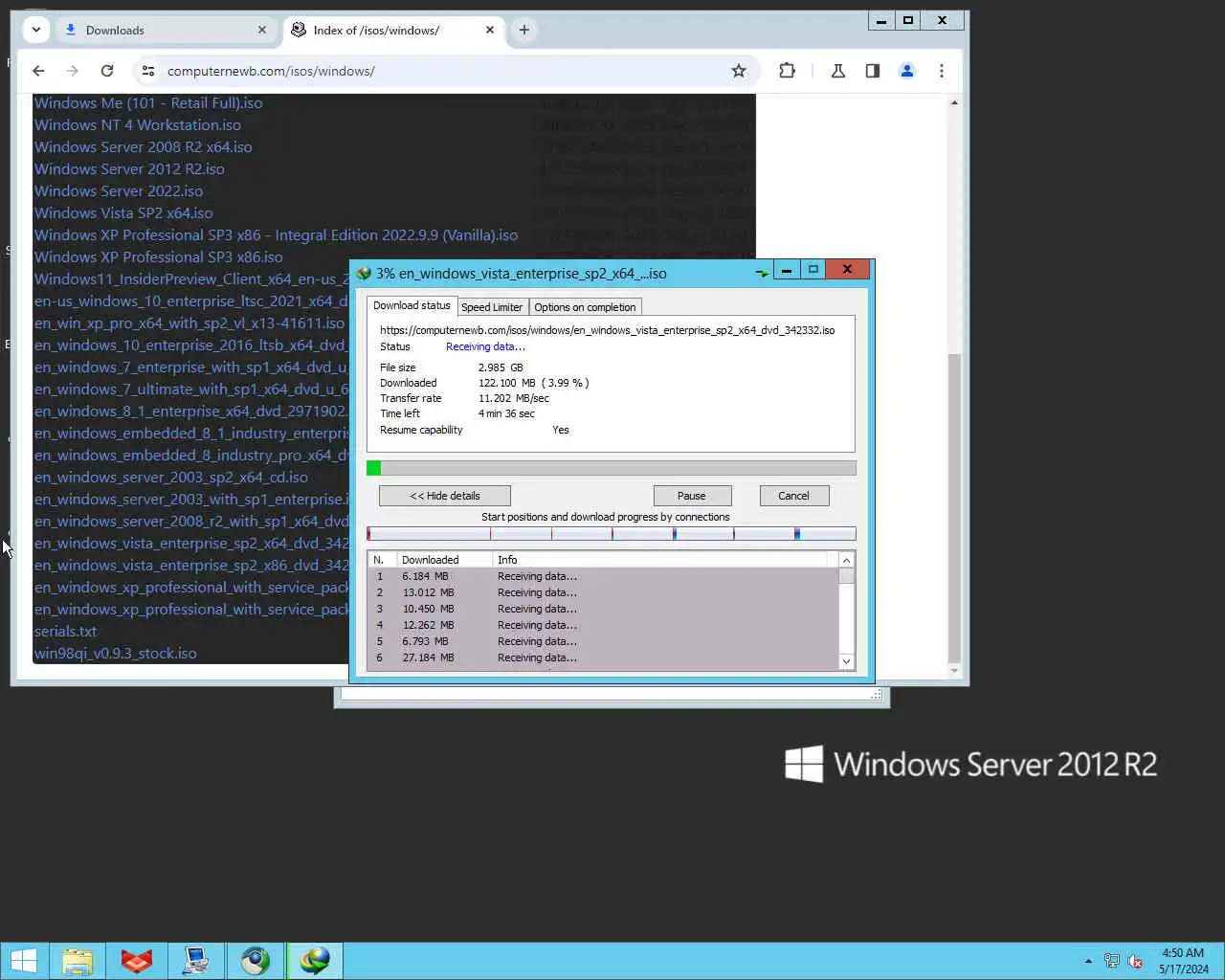Open Windows NT 4 Workstation.iso link
This screenshot has width=1225, height=980.
[x=138, y=125]
